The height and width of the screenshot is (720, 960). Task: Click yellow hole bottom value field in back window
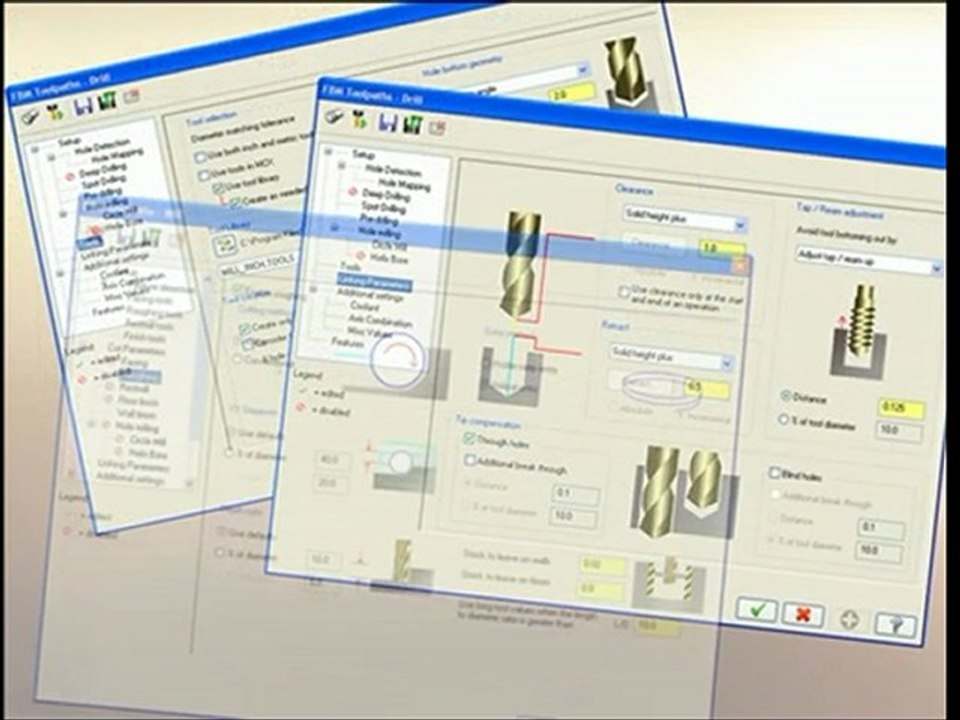pos(572,94)
